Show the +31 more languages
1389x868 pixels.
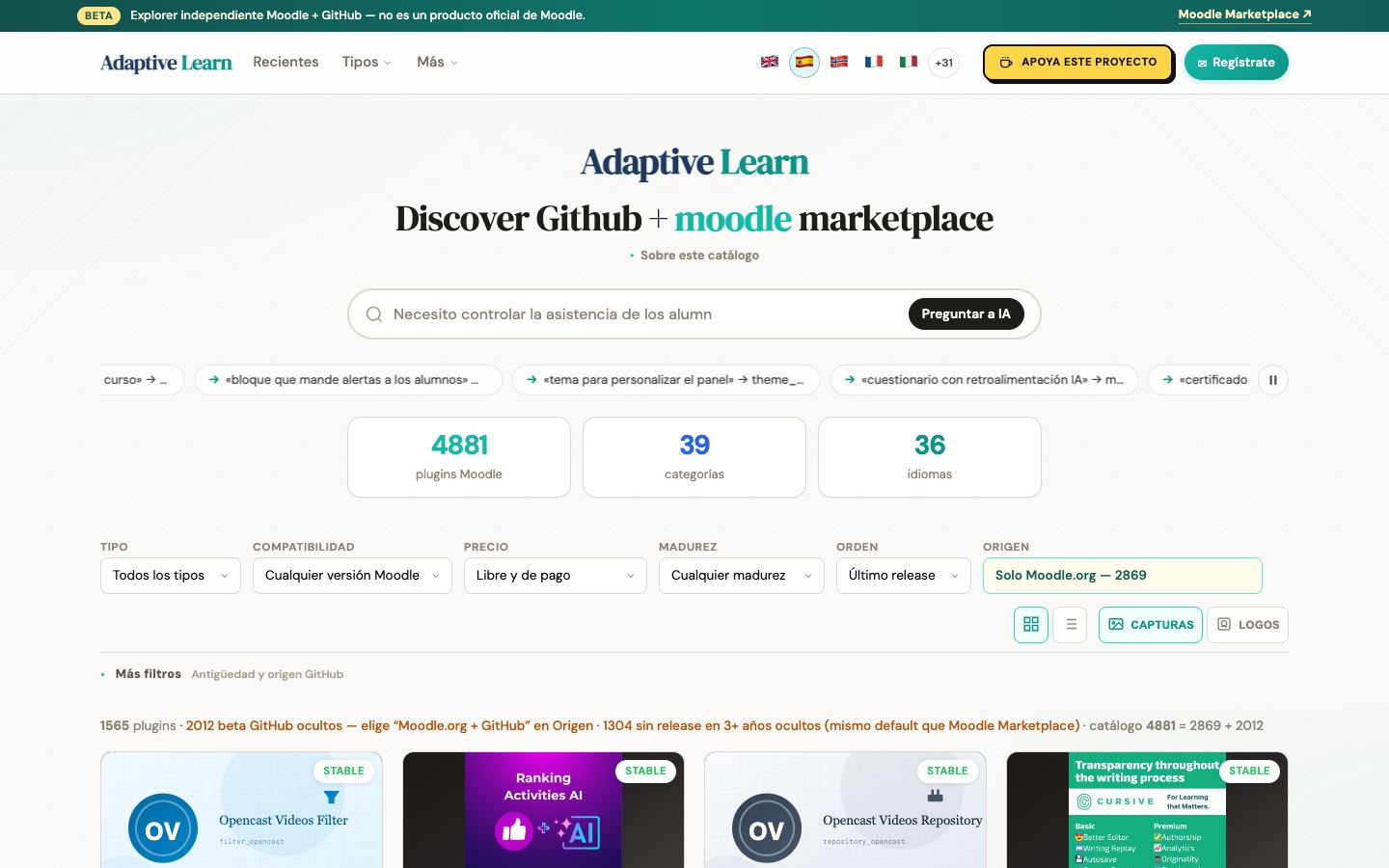943,63
